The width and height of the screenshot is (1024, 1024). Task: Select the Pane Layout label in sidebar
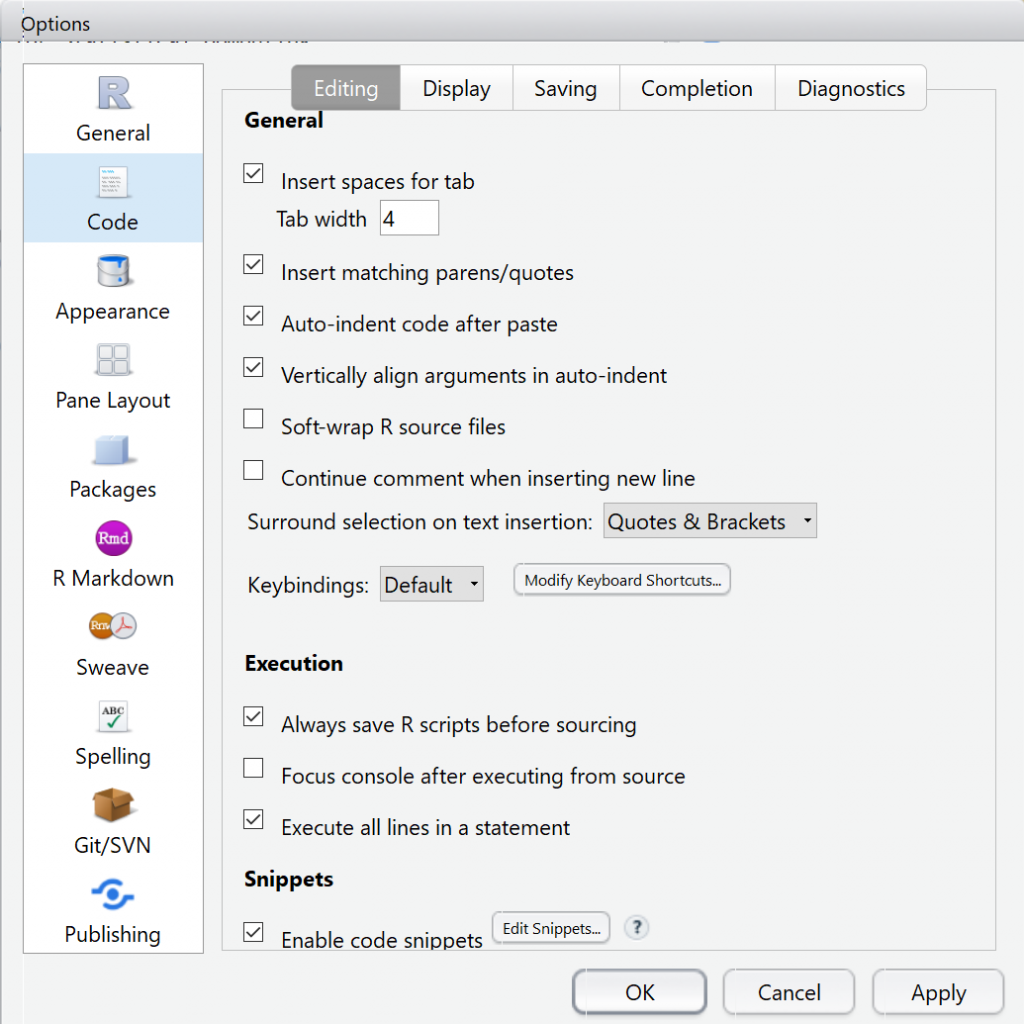(x=113, y=400)
